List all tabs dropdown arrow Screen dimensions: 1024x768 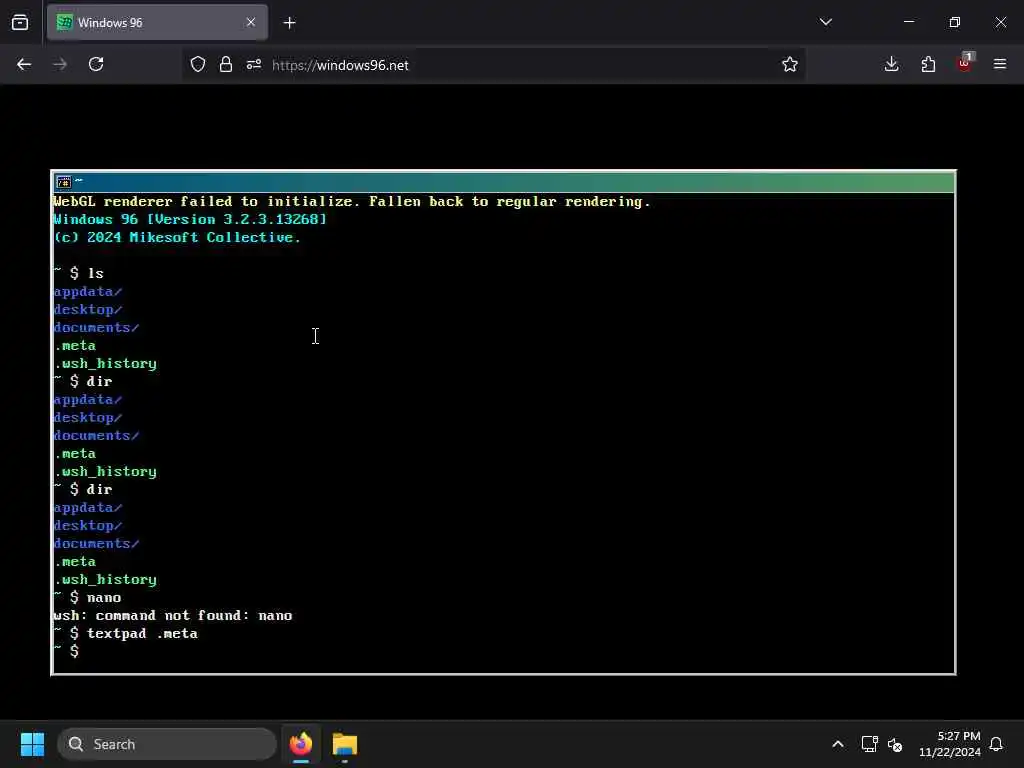pos(825,22)
